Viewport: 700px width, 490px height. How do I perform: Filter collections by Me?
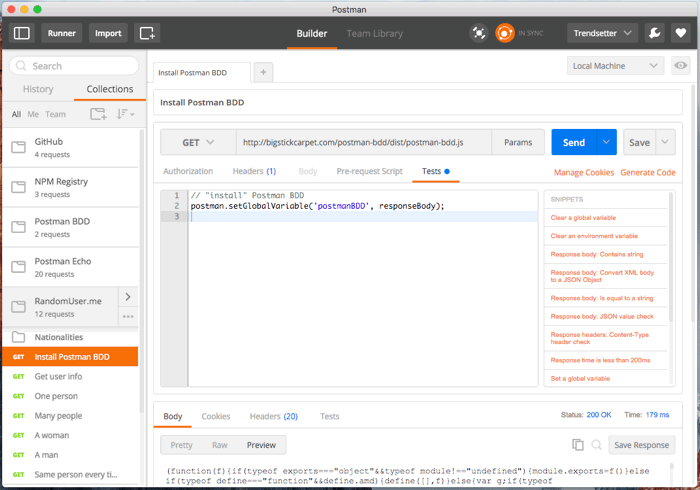pyautogui.click(x=33, y=114)
